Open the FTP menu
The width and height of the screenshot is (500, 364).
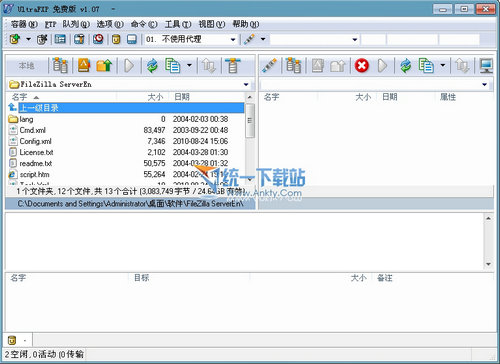pos(51,24)
